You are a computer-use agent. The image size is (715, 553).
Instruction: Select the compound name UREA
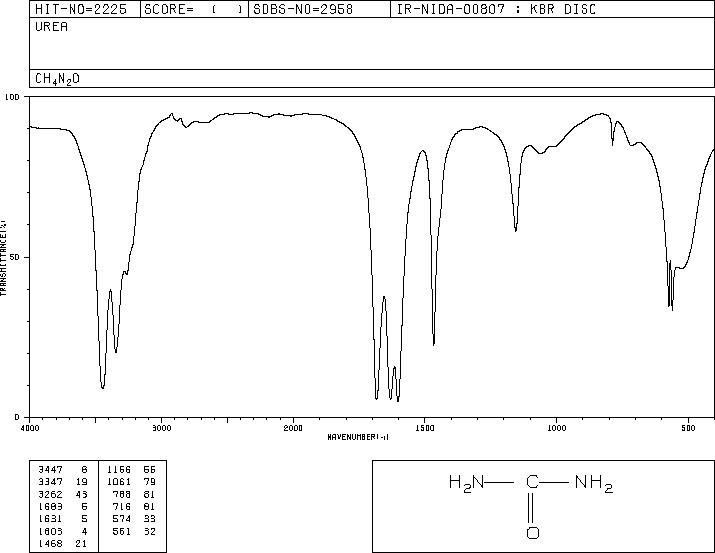click(x=52, y=27)
